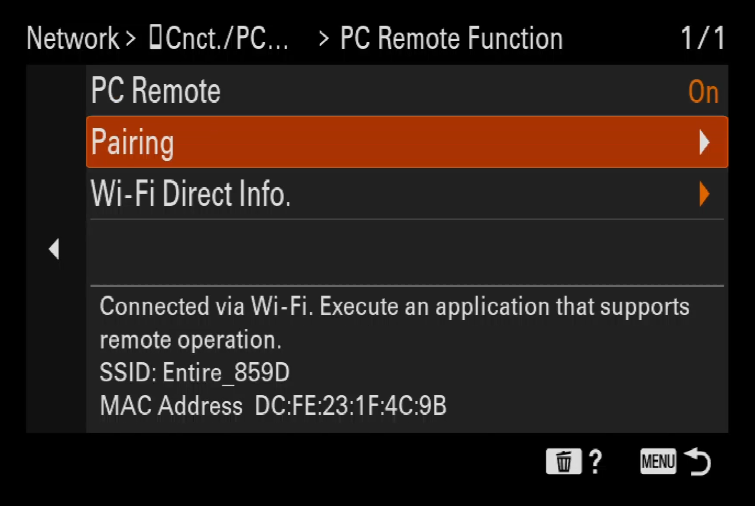Click the Connected via Wi-Fi message
Viewport: 755px width, 506px height.
[x=394, y=323]
